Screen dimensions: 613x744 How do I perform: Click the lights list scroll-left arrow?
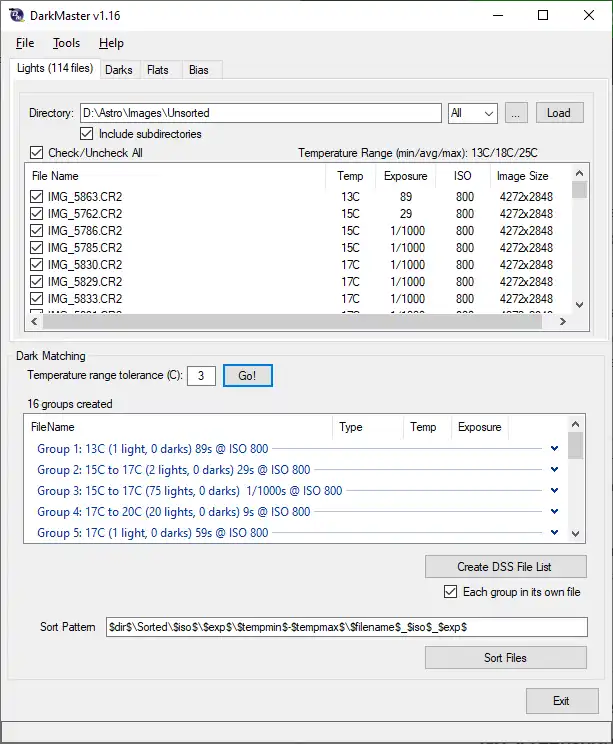[x=34, y=321]
